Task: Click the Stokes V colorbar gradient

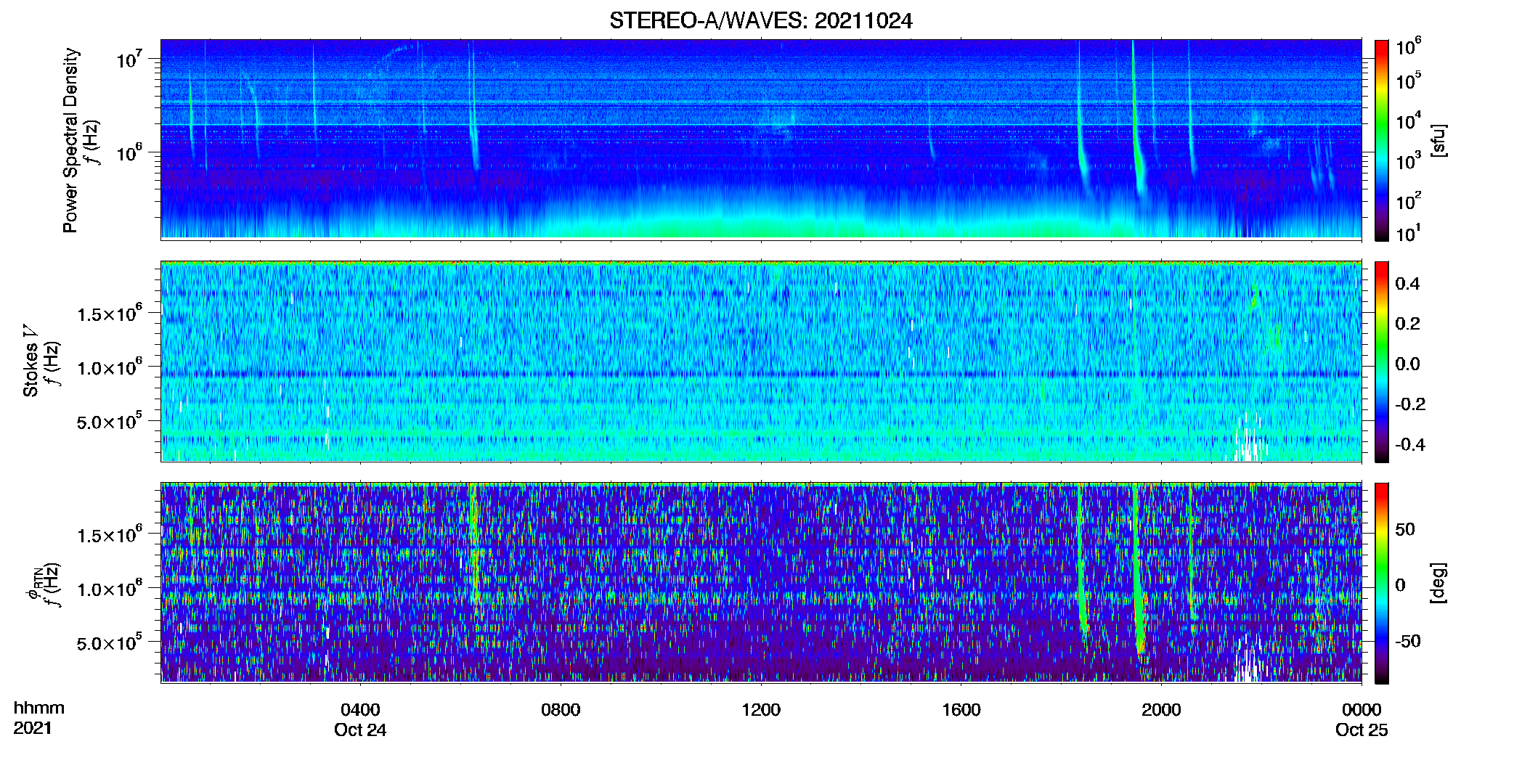Action: pyautogui.click(x=1381, y=362)
